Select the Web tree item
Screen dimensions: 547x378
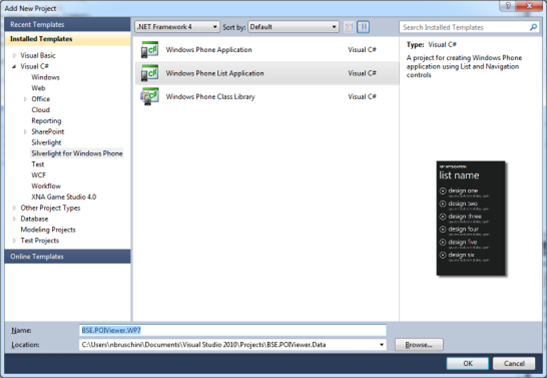coord(38,88)
